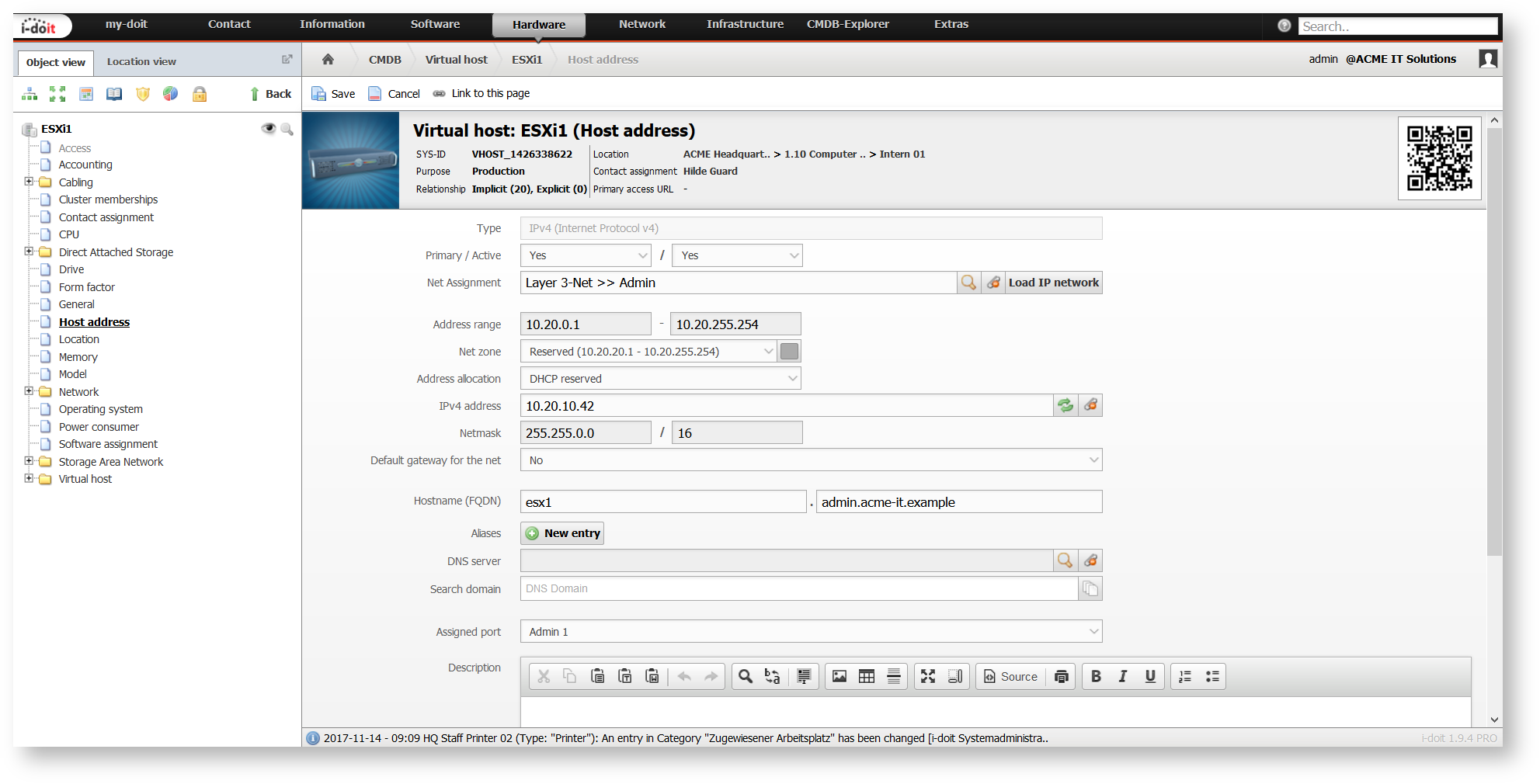
Task: Open the Net zone dropdown
Action: point(649,352)
